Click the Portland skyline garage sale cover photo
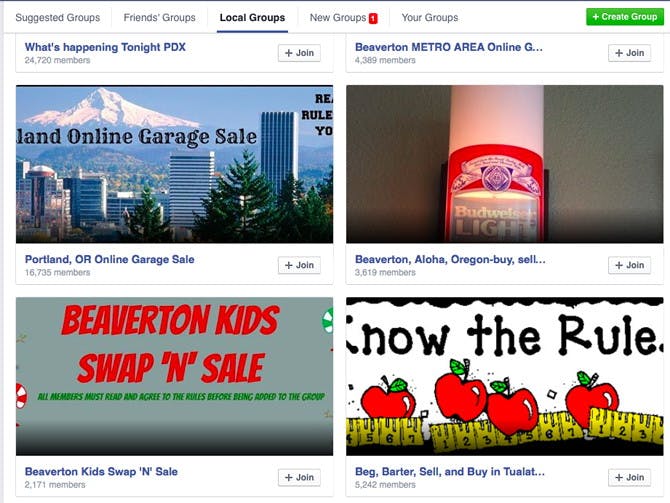Screen dimensions: 670x503 pos(174,164)
